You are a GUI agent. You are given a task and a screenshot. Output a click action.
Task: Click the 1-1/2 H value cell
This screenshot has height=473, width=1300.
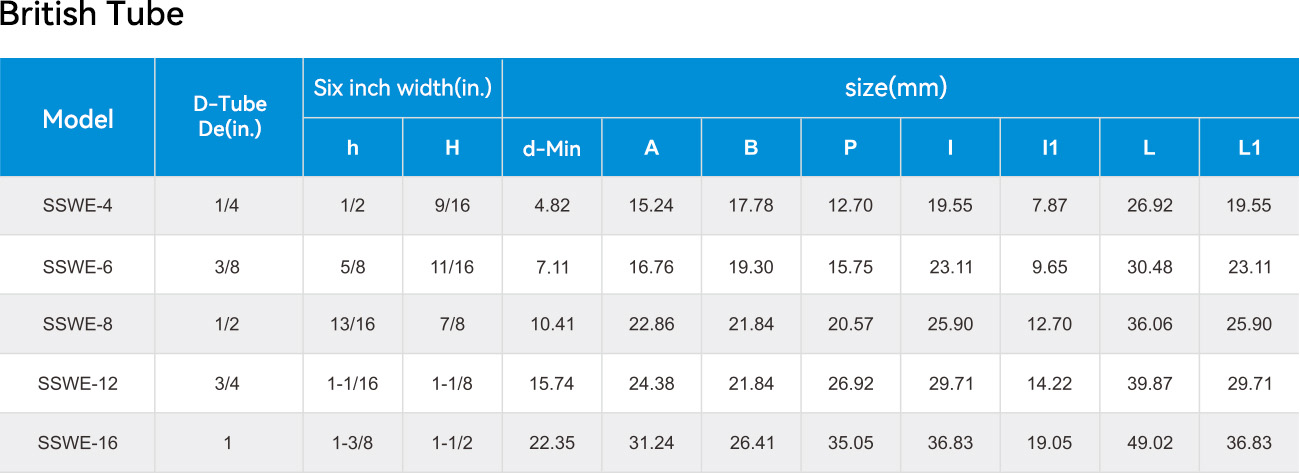(x=452, y=442)
